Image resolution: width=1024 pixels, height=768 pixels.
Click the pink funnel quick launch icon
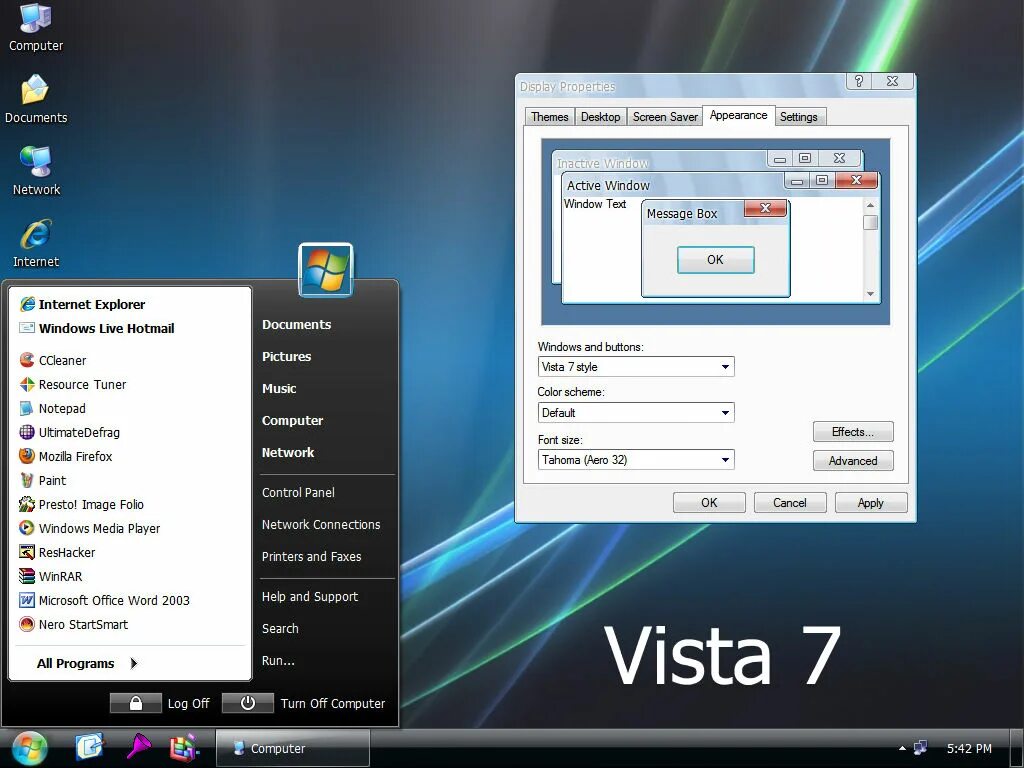[138, 747]
